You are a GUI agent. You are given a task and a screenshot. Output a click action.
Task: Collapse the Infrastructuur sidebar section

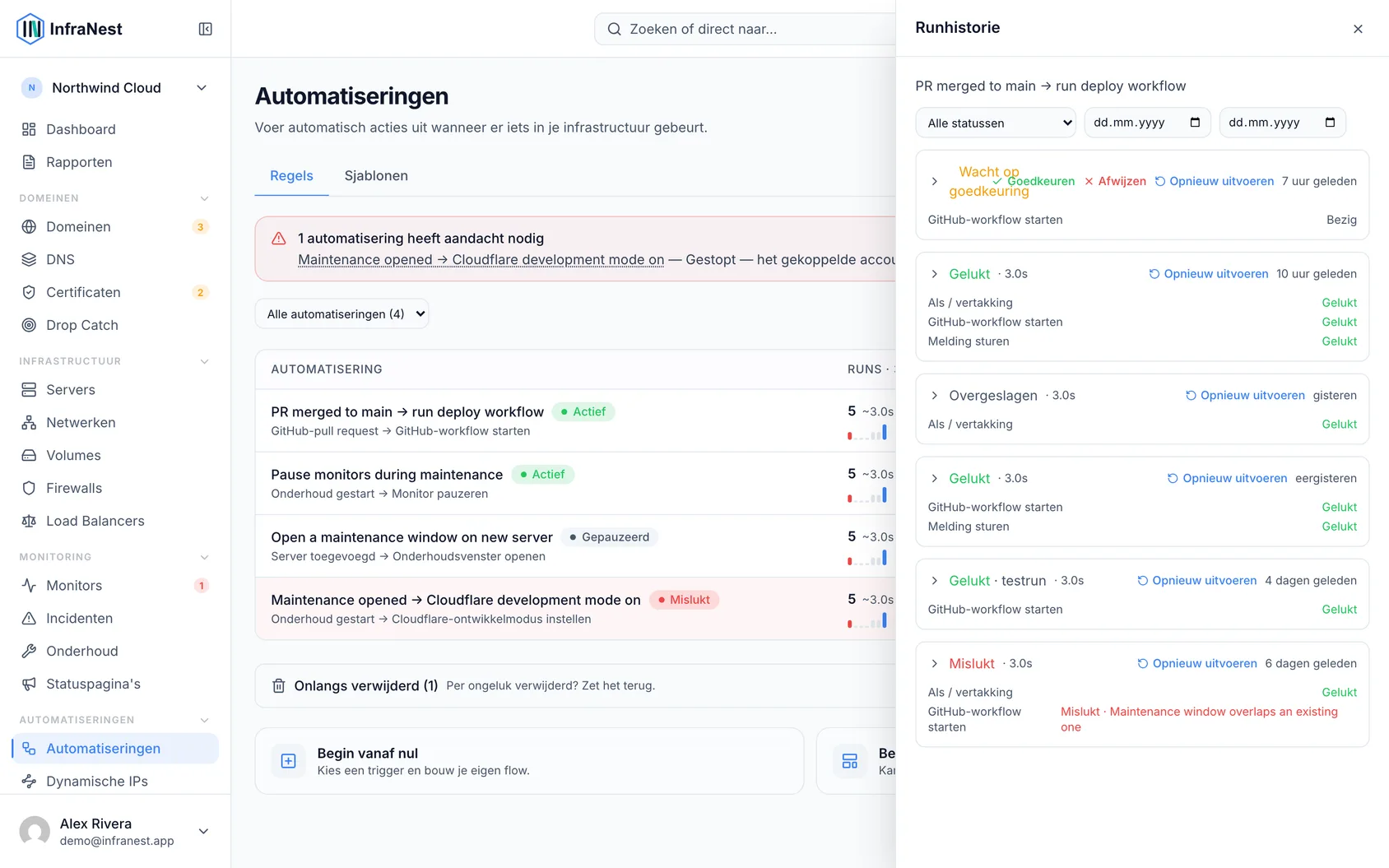(205, 361)
